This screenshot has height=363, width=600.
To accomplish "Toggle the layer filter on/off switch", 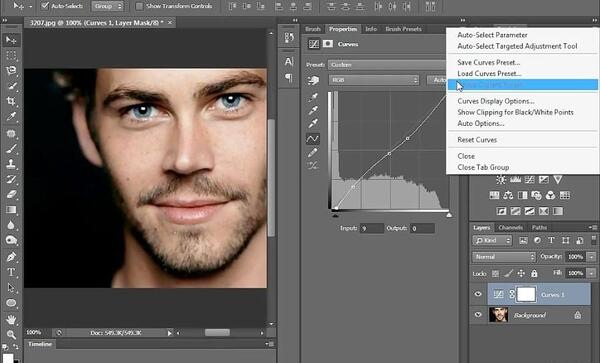I will (593, 240).
